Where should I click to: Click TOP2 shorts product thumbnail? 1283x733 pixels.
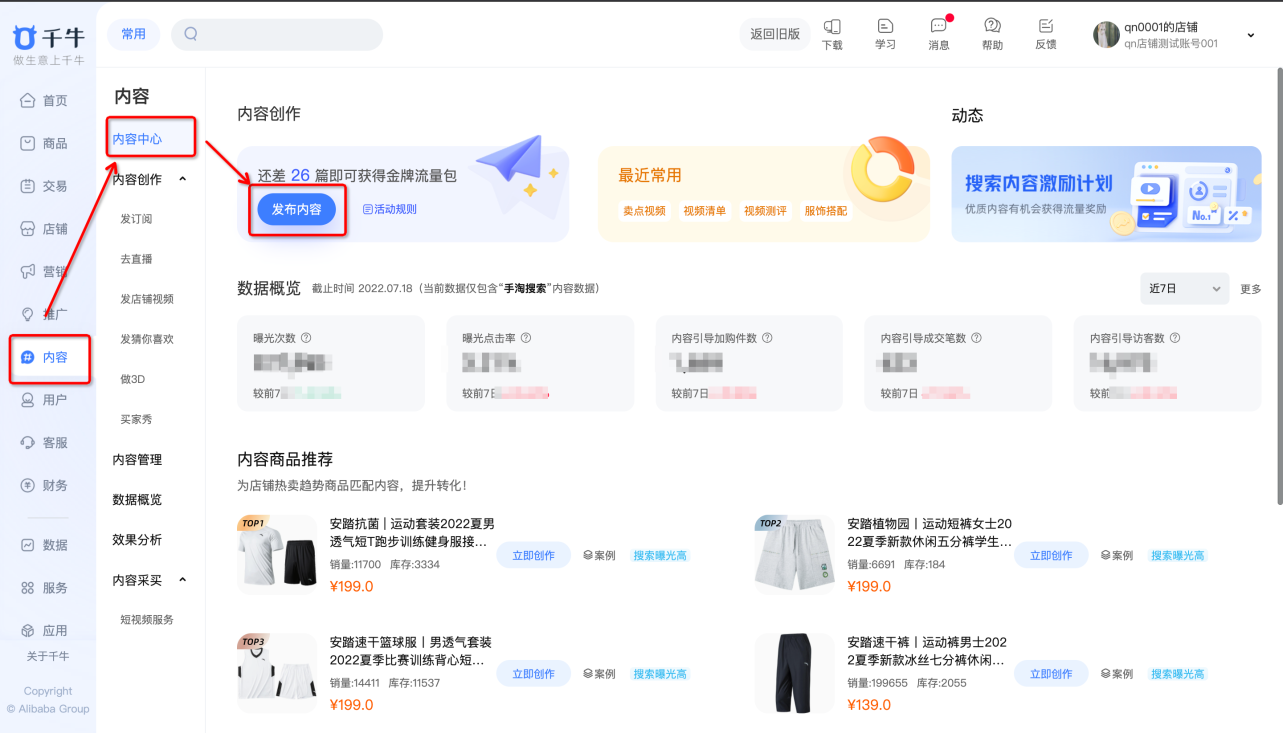click(794, 555)
